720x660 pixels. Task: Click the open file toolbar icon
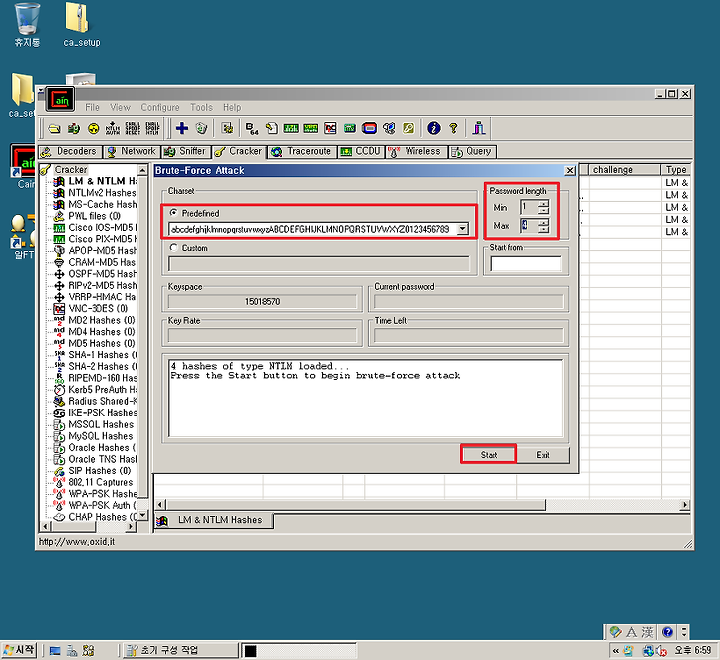54,128
